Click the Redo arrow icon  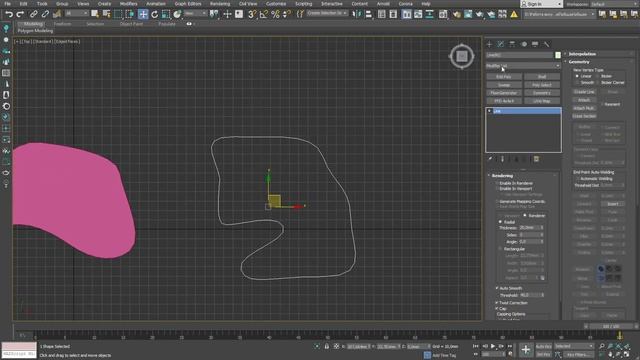pyautogui.click(x=20, y=14)
